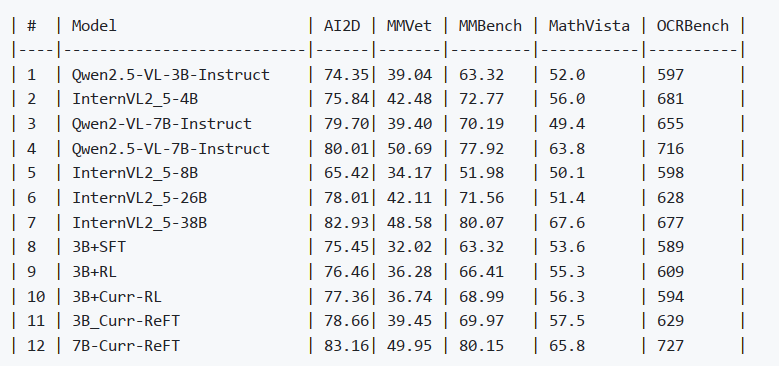Click the 3B+SFT model entry
Viewport: 779px width, 366px height.
(x=99, y=247)
